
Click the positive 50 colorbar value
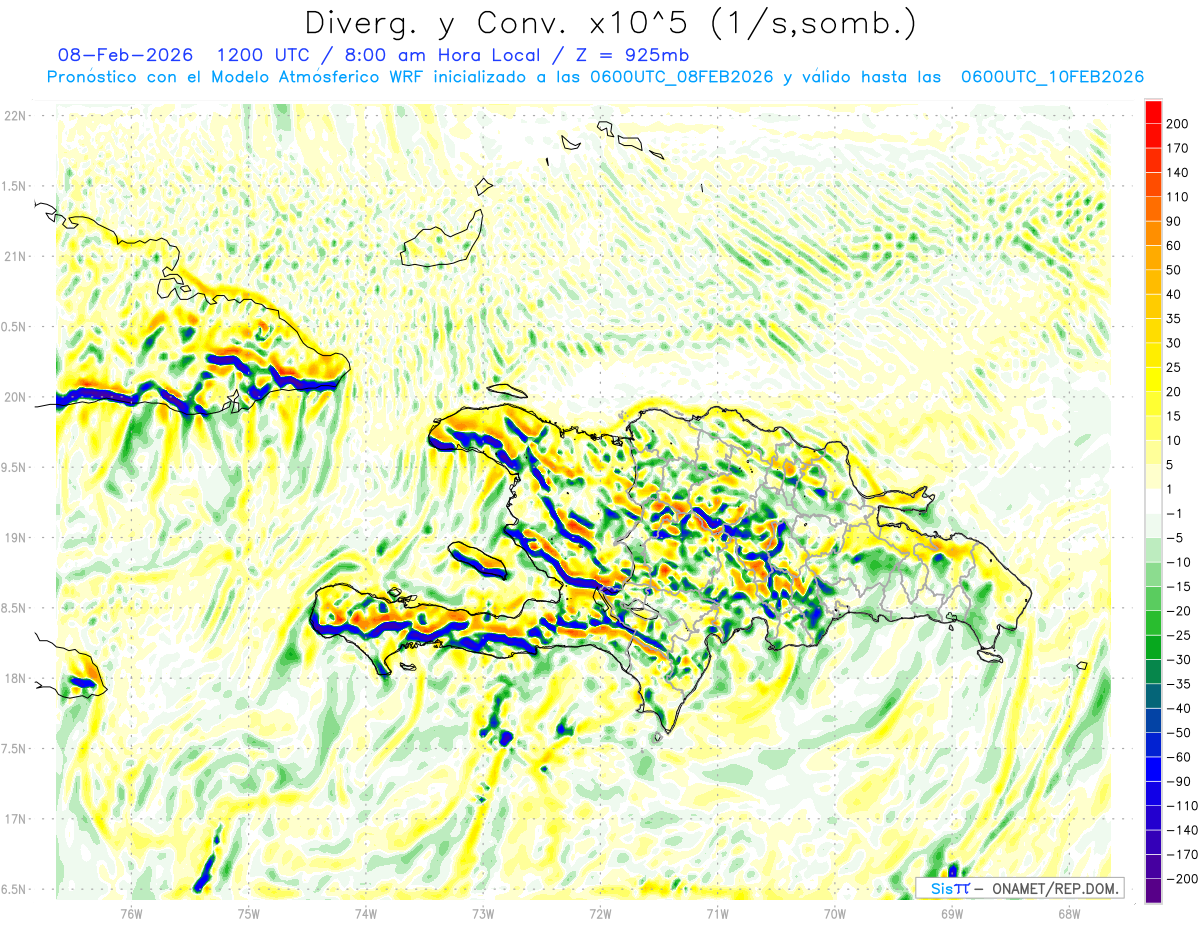(x=1175, y=270)
